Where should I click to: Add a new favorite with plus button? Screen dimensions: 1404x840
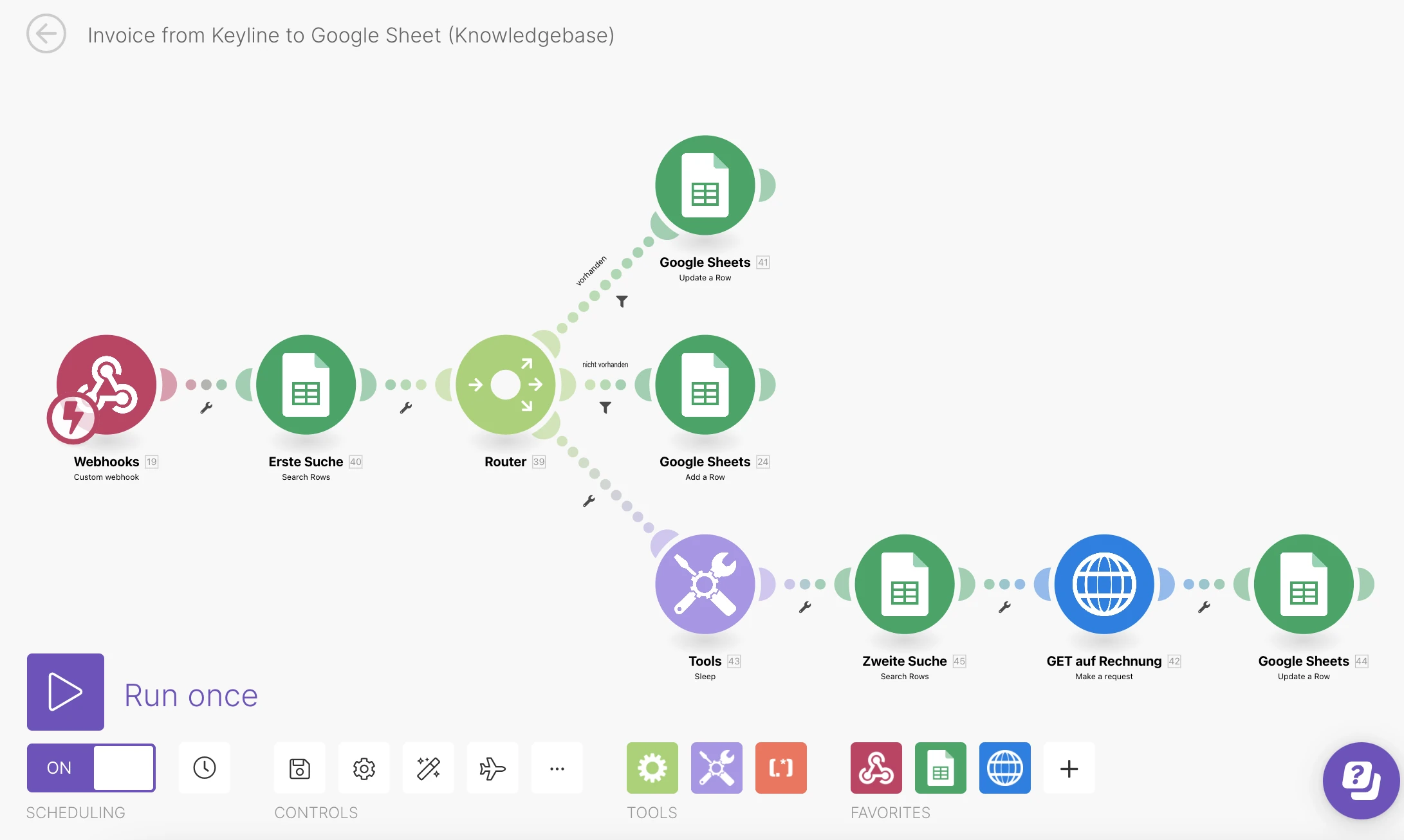(1069, 768)
